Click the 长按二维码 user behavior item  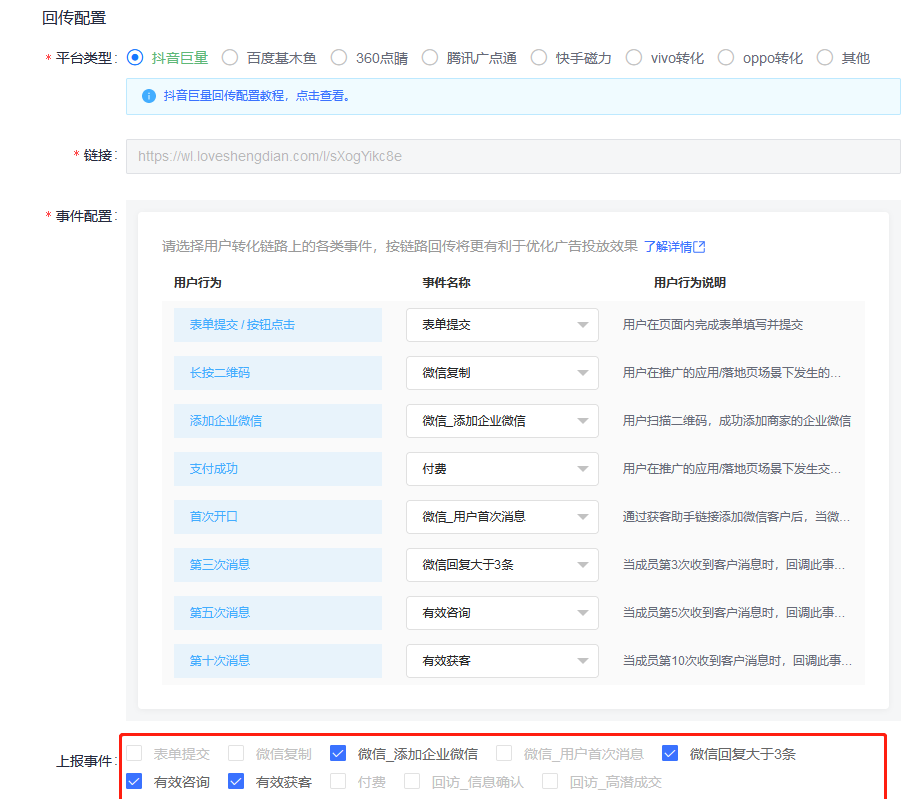coord(277,373)
